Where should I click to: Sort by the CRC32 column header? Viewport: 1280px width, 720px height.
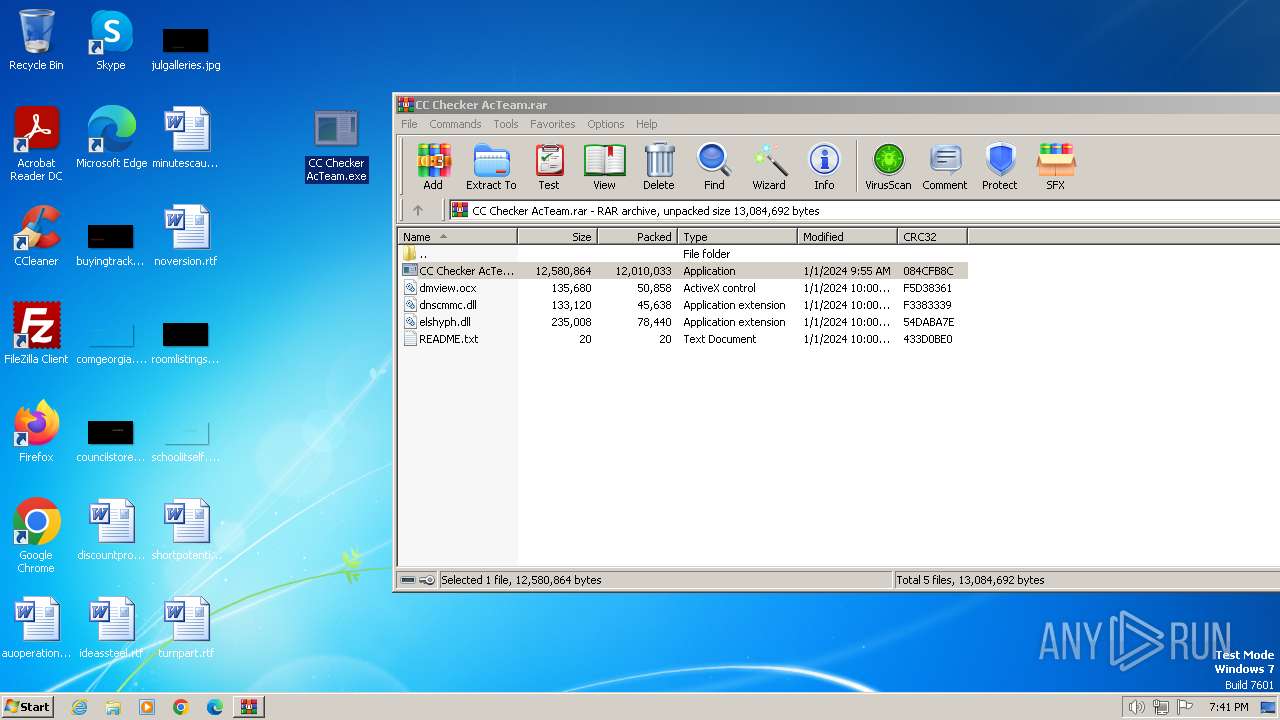pos(933,237)
